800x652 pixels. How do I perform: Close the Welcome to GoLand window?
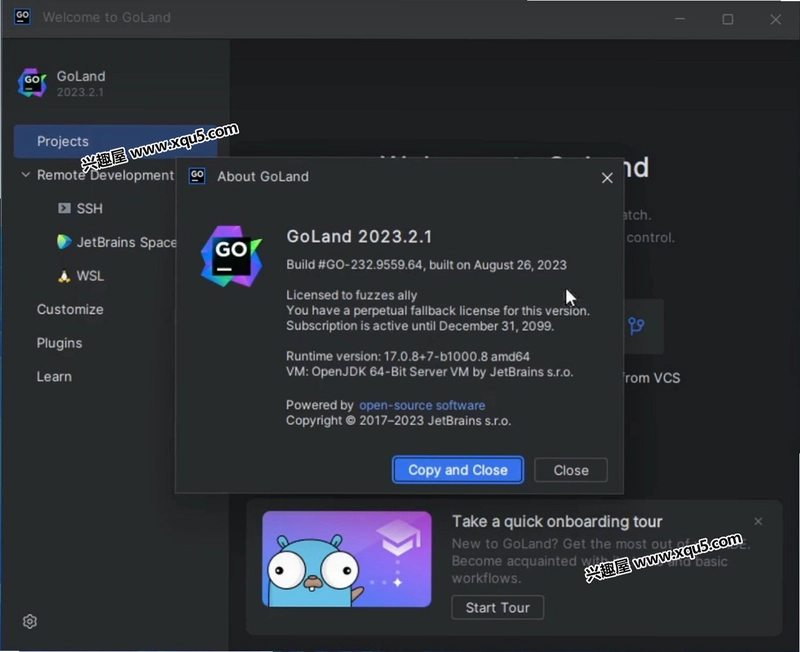click(776, 19)
